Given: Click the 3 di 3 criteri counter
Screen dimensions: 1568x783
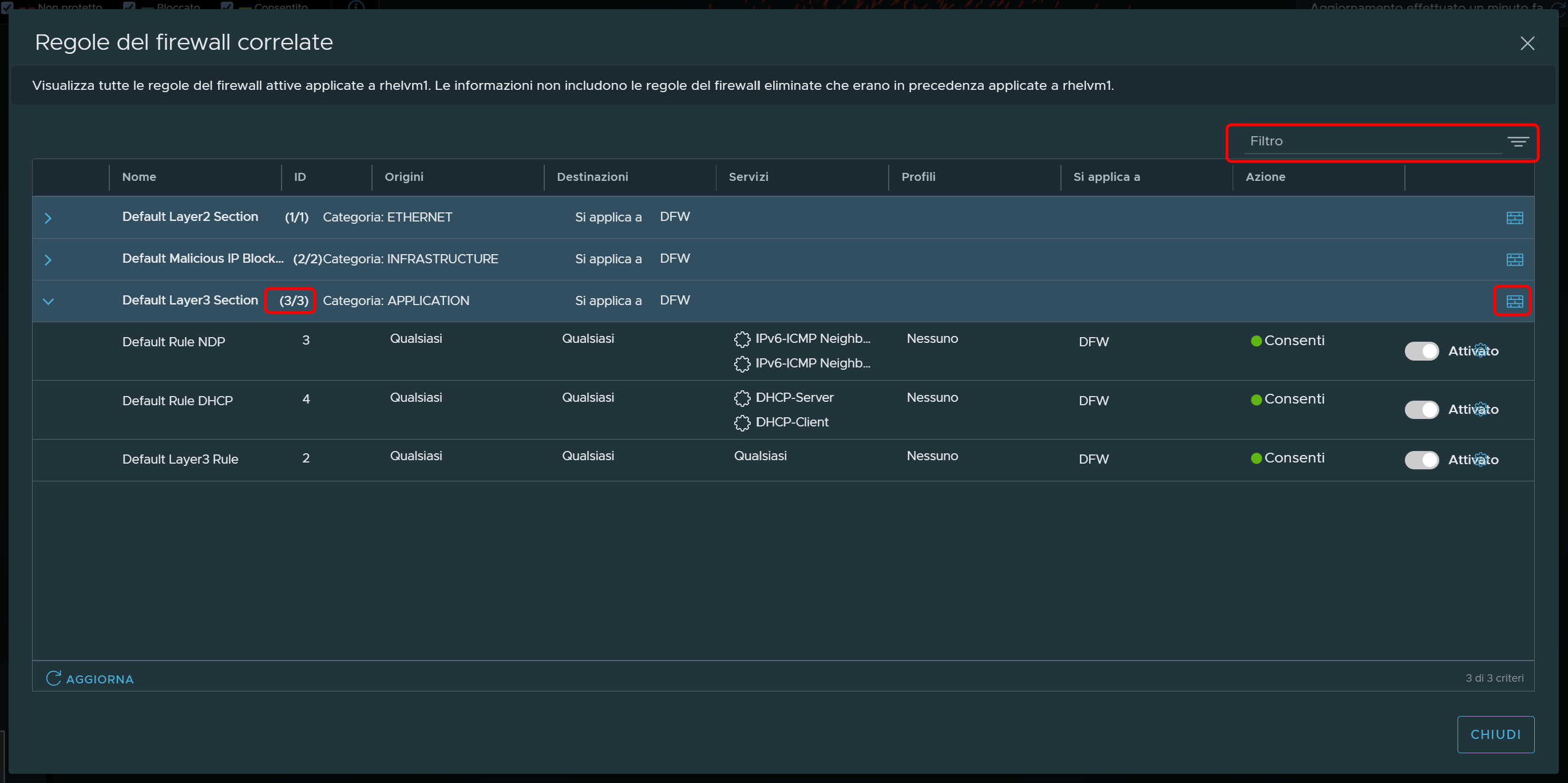Looking at the screenshot, I should click(x=1494, y=678).
